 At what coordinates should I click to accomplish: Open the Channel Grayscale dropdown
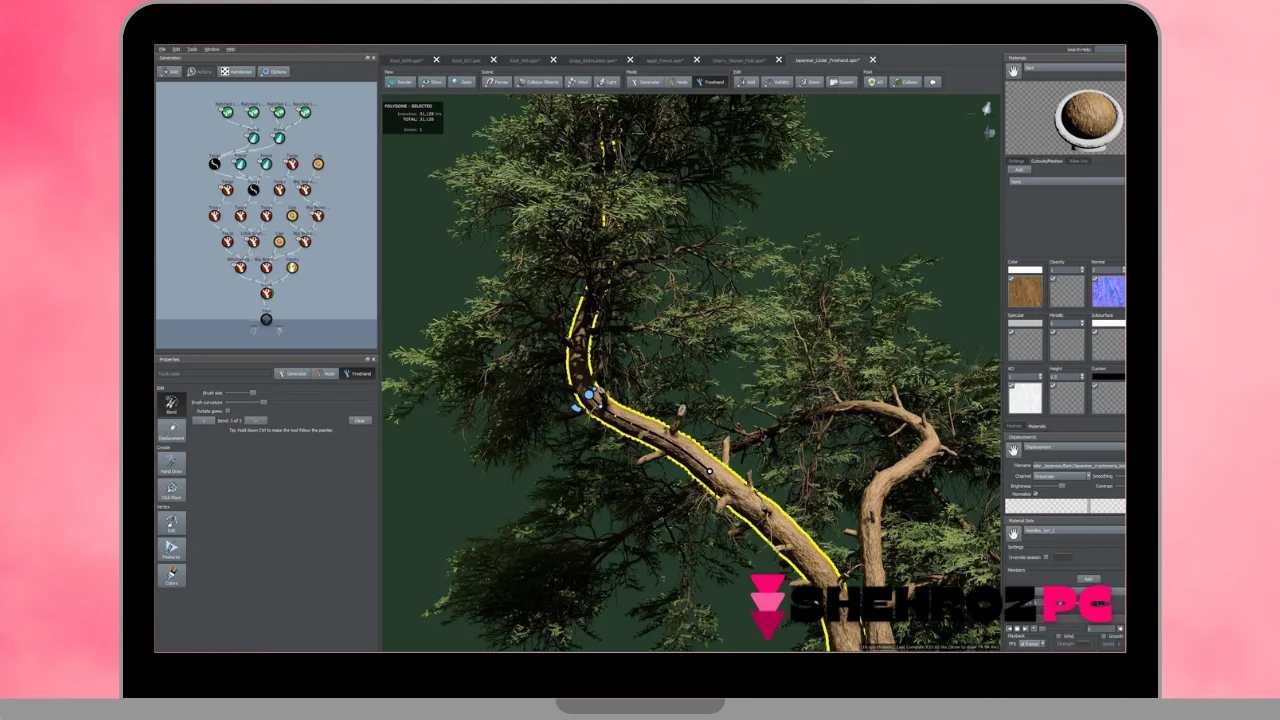click(x=1062, y=476)
